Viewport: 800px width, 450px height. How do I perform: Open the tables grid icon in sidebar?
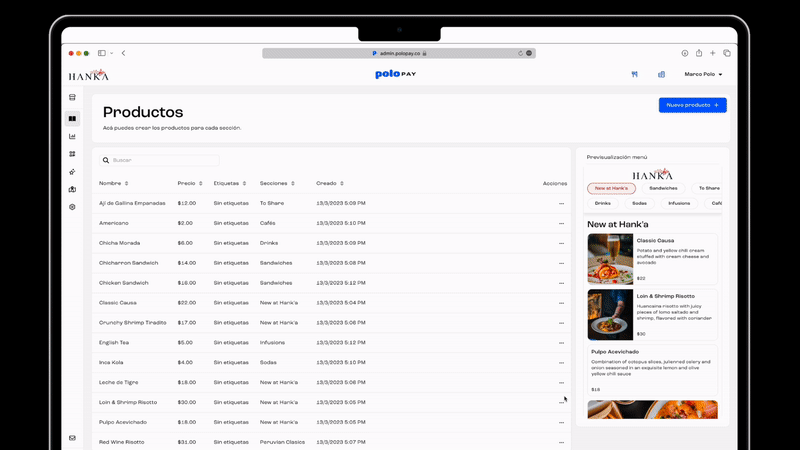(x=72, y=154)
